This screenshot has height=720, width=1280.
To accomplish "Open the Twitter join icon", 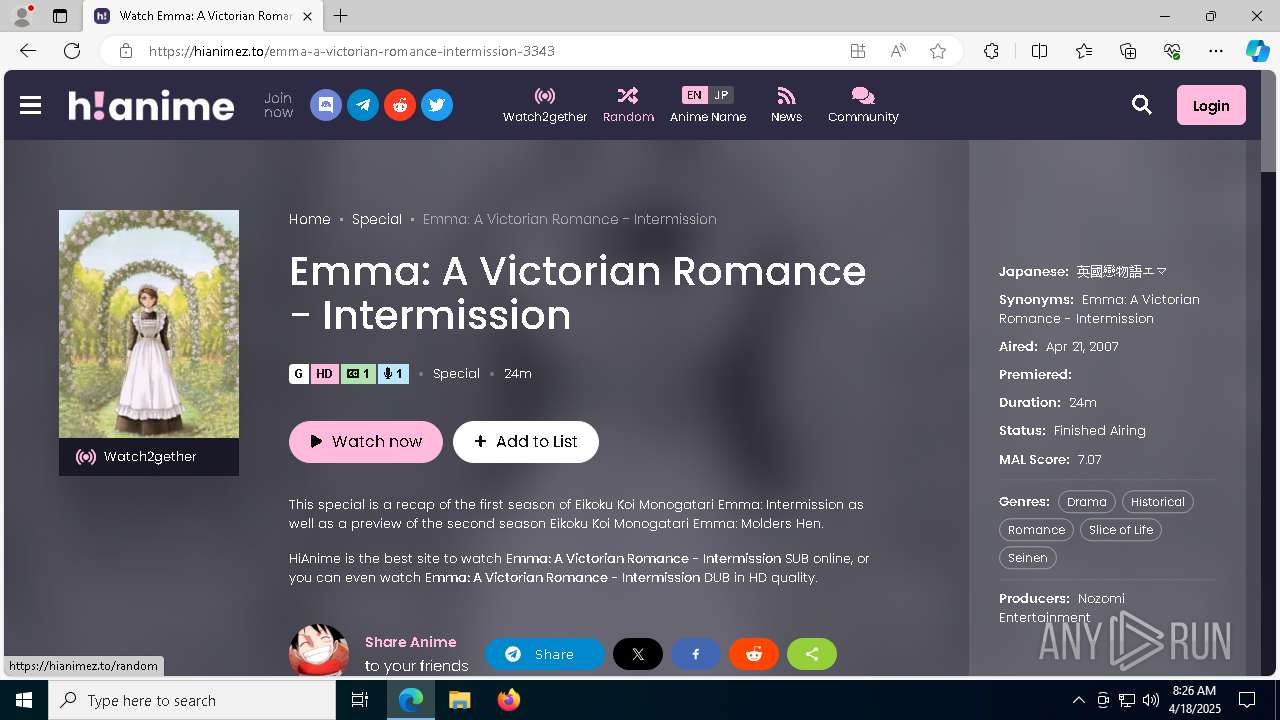I will pyautogui.click(x=437, y=105).
